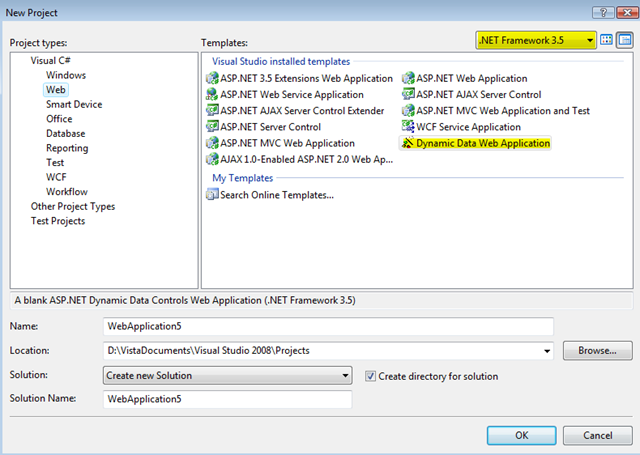Screen dimensions: 640x455
Task: Switch templates to large icons view
Action: [607, 40]
